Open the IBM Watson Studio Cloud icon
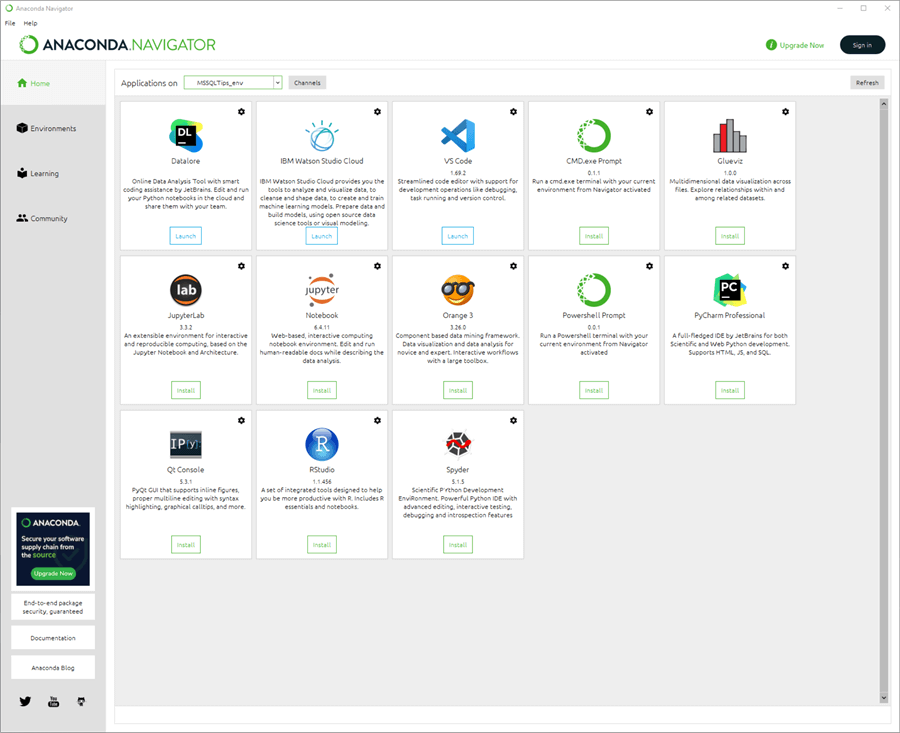The height and width of the screenshot is (733, 900). click(x=321, y=133)
